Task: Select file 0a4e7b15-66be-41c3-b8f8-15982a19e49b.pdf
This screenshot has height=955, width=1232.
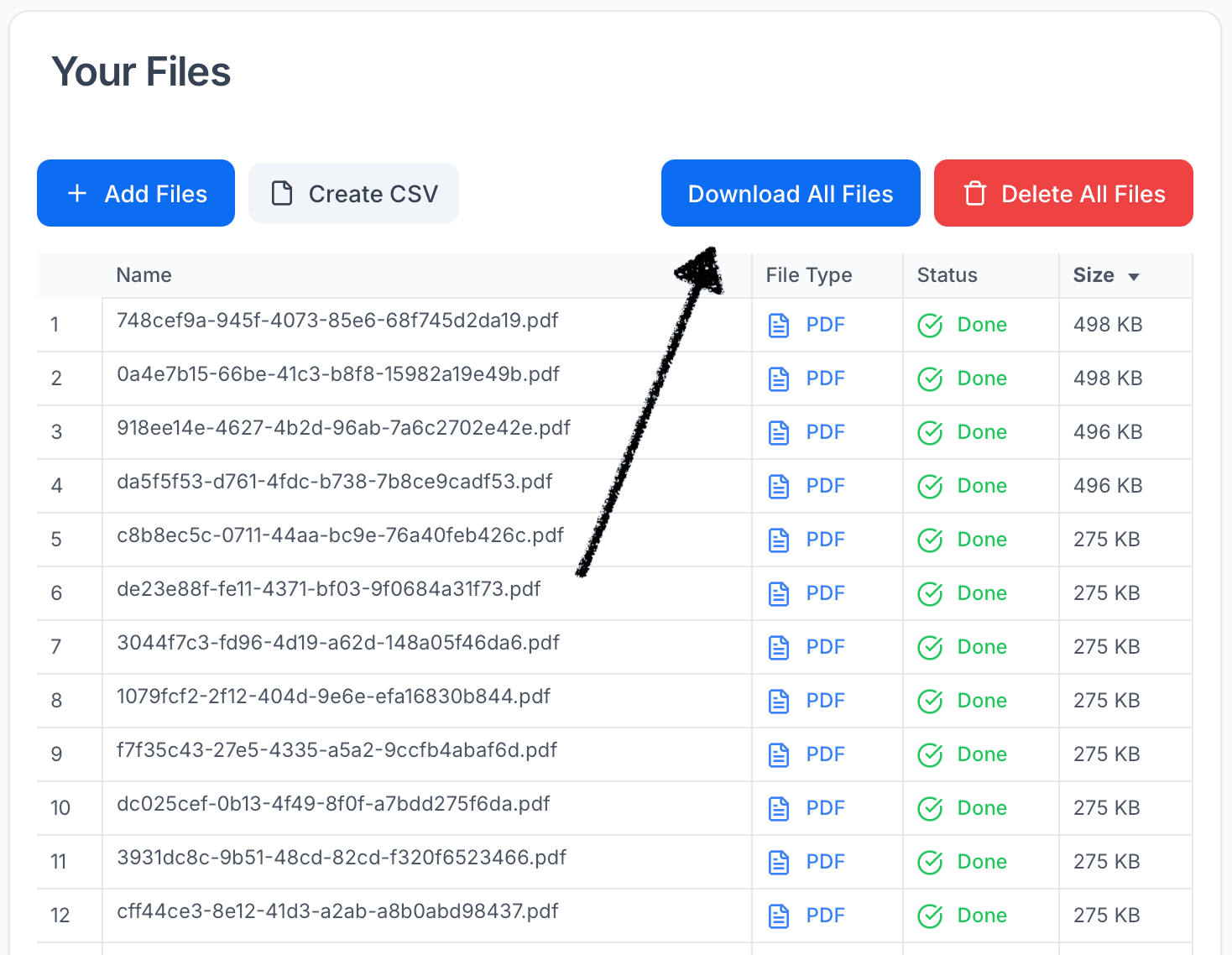Action: (338, 374)
